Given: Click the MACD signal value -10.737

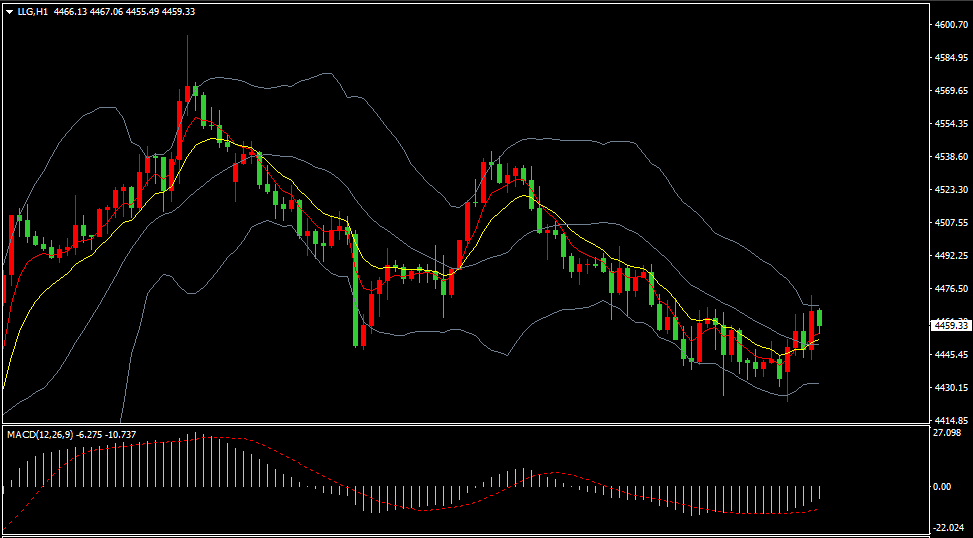Looking at the screenshot, I should click(x=122, y=435).
